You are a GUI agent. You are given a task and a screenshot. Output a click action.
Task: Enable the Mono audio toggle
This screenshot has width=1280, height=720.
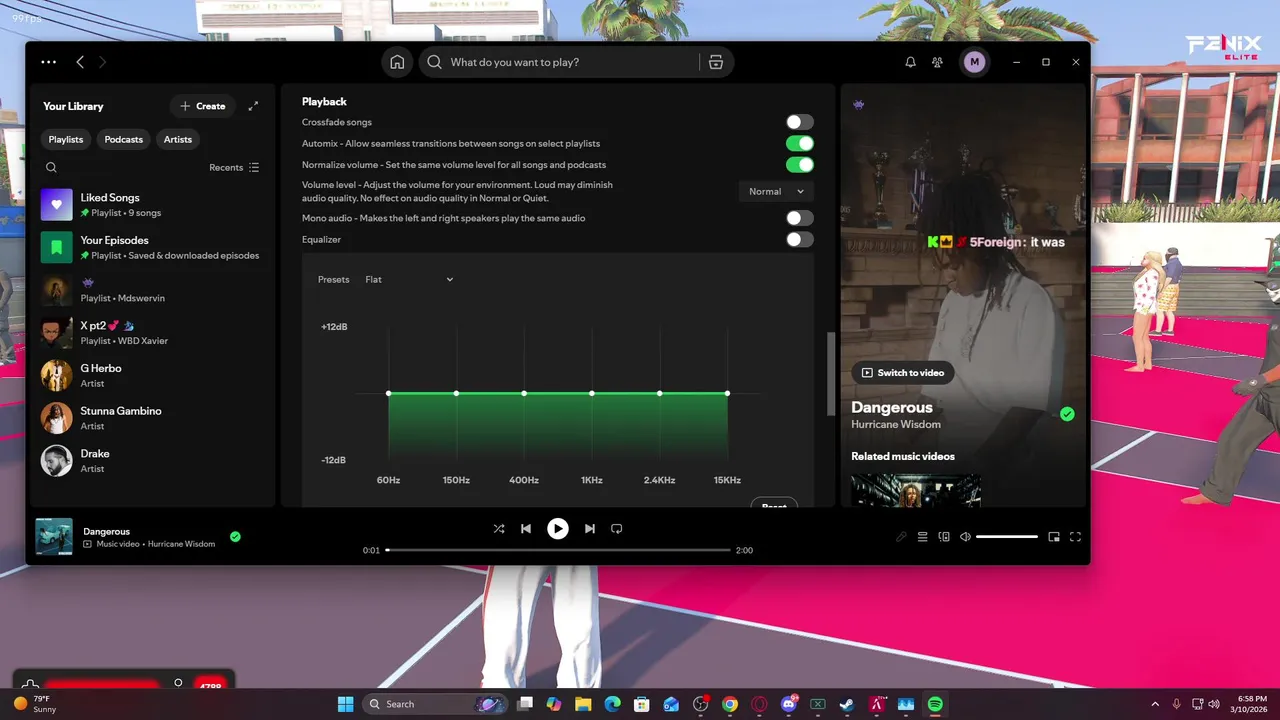pos(799,218)
